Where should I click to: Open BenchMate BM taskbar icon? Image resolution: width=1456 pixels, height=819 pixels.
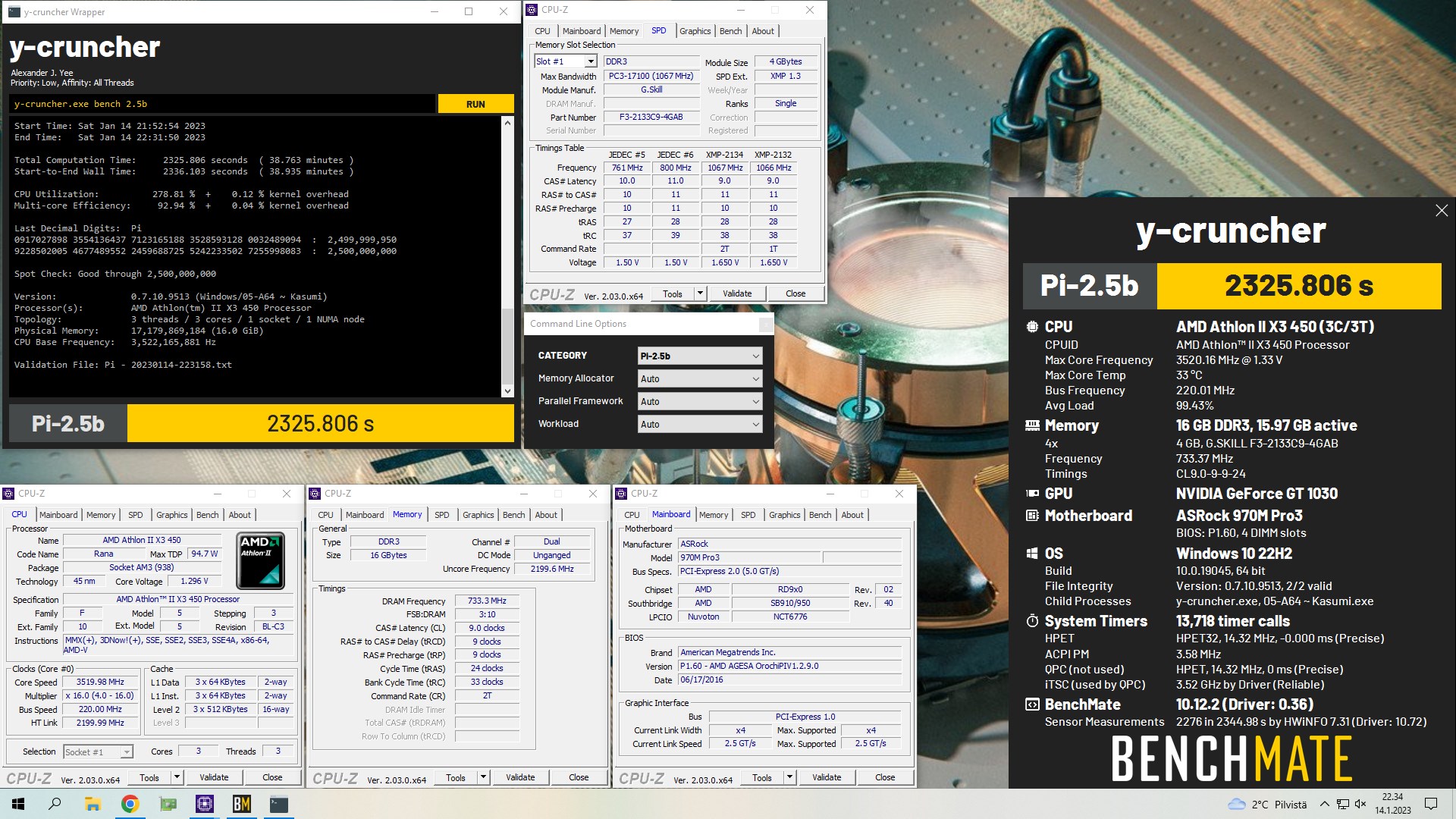pyautogui.click(x=241, y=804)
